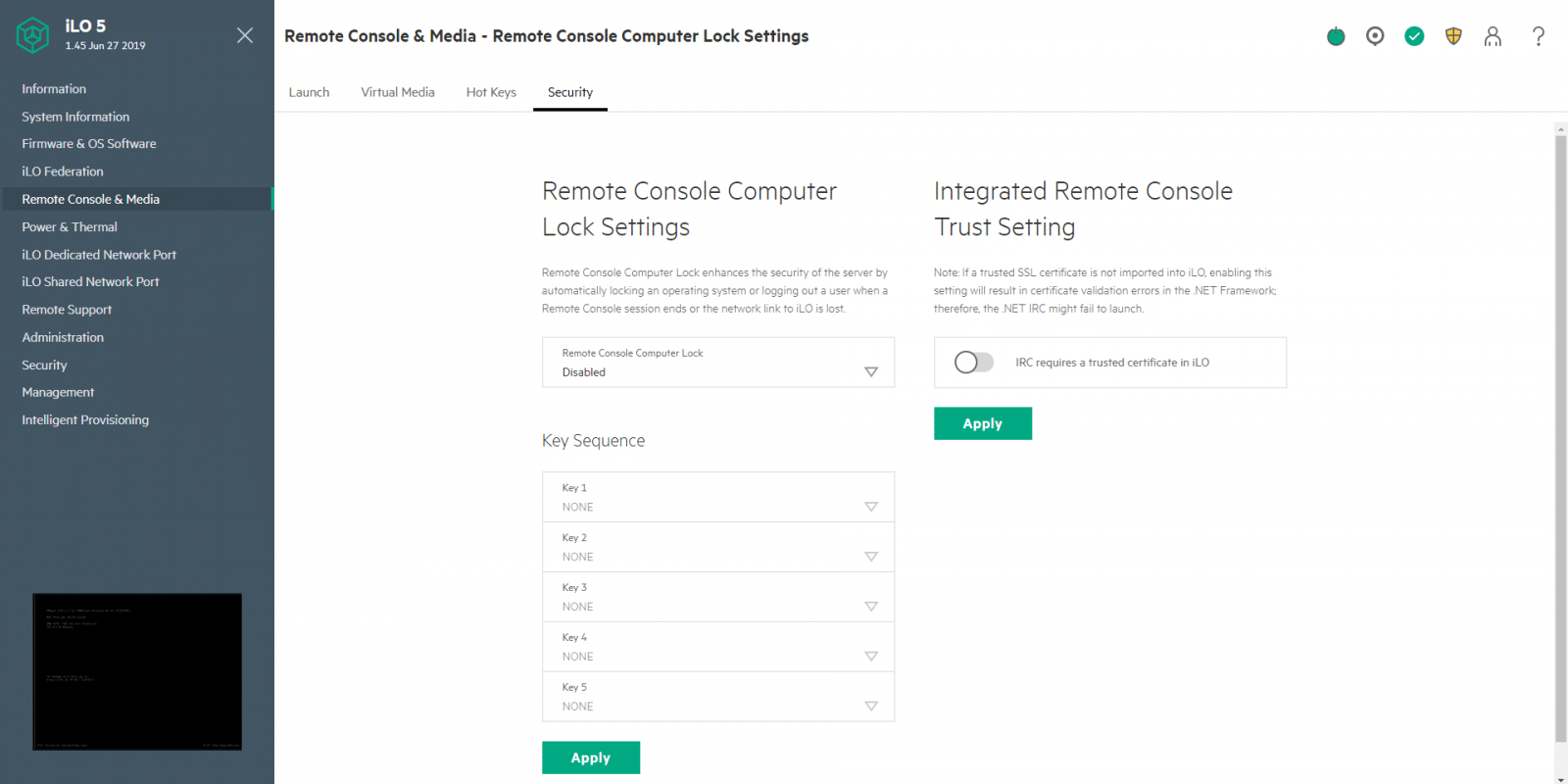Close the navigation sidebar with X

pos(245,35)
